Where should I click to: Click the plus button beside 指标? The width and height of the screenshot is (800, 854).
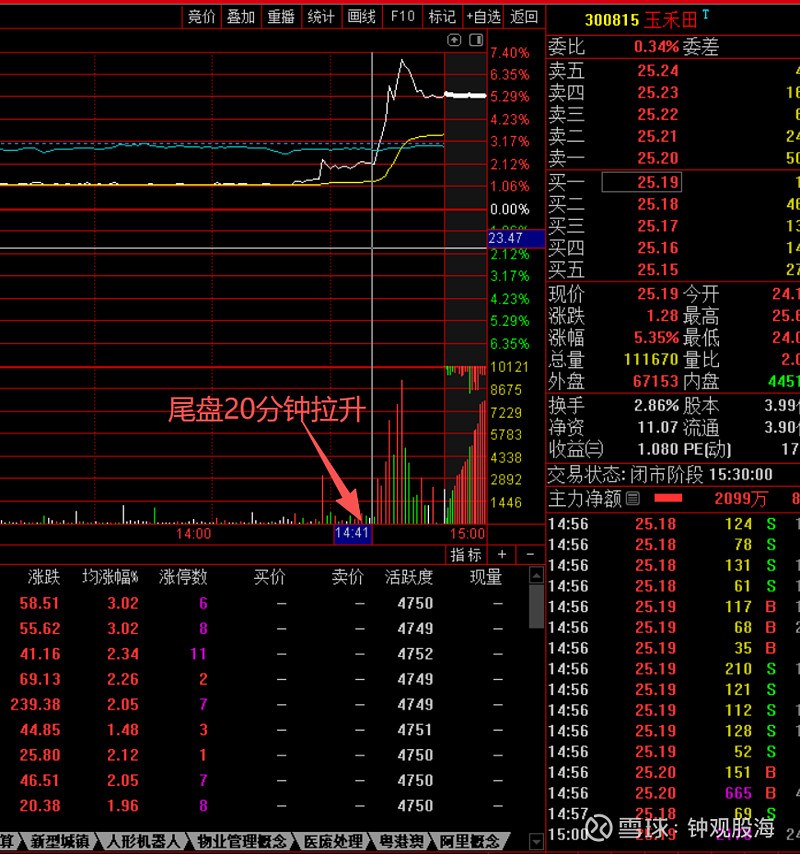pos(502,554)
